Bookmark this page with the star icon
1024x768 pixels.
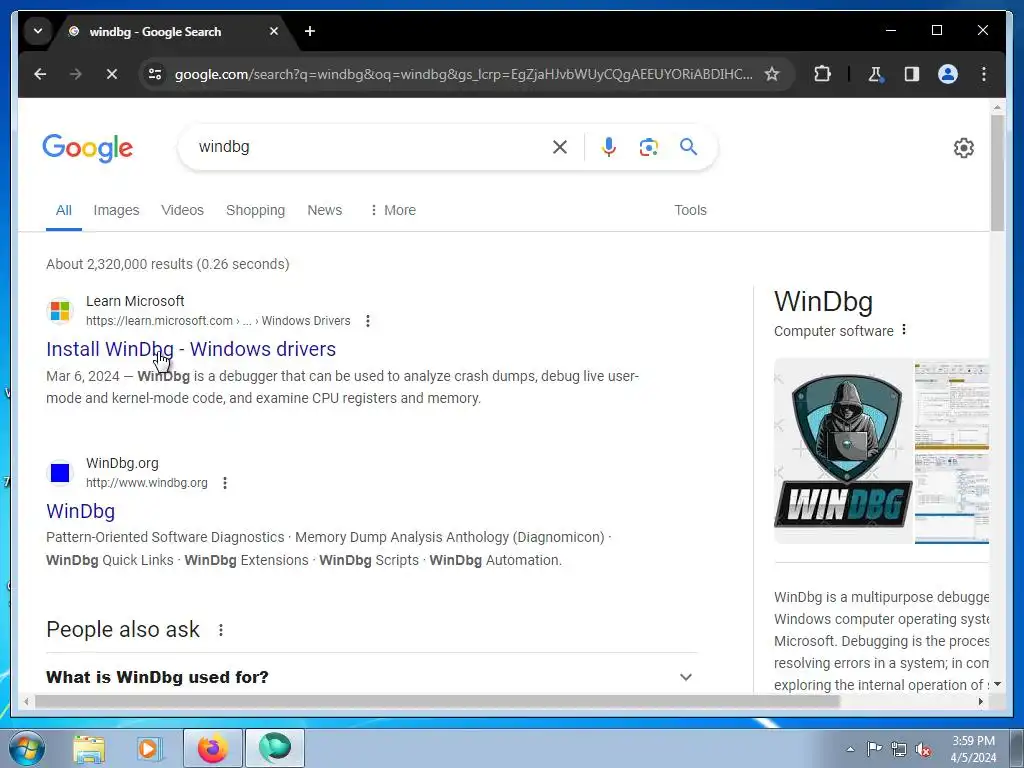772,74
